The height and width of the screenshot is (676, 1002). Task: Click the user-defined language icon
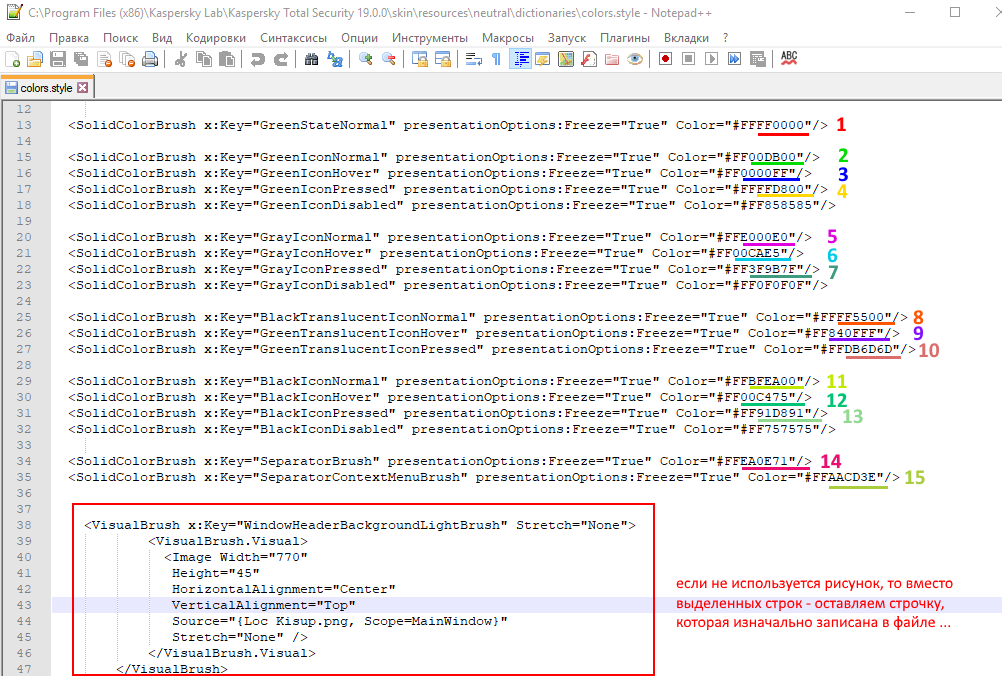(543, 59)
